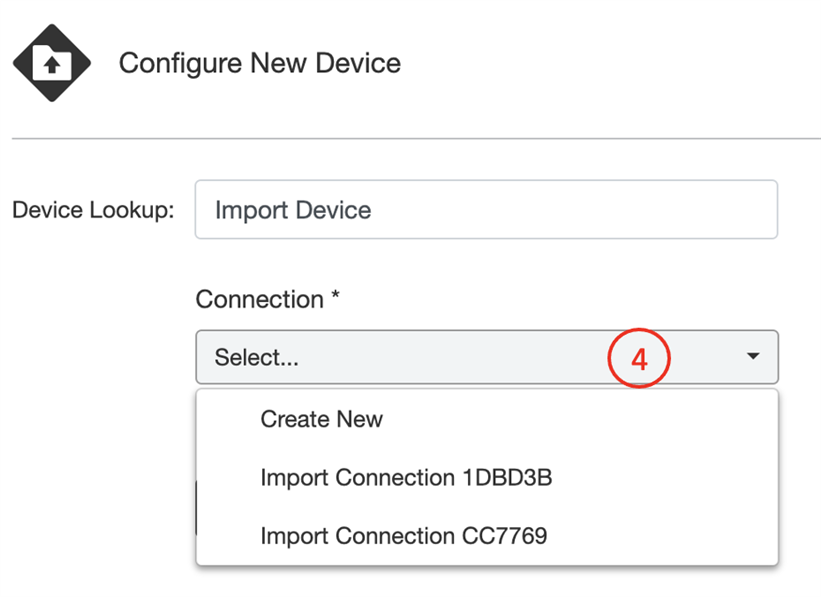Click the "Device Lookup:" label
Viewport: 821px width, 597px height.
point(93,210)
